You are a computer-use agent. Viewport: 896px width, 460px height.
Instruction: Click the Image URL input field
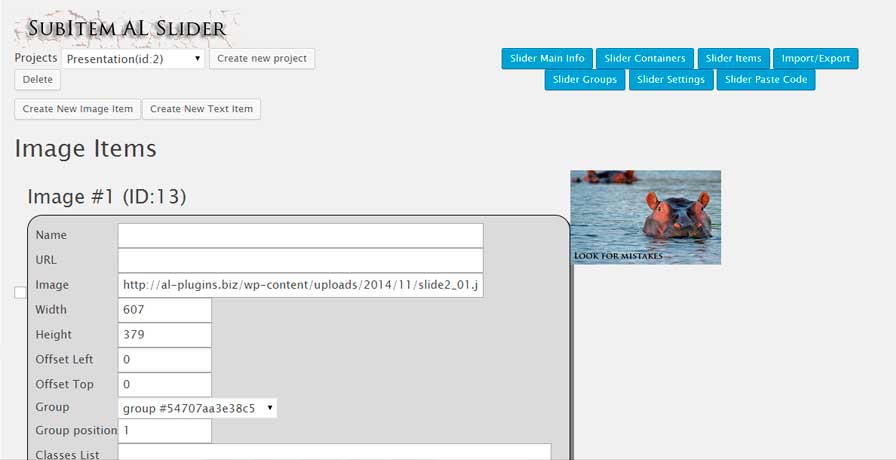(x=301, y=285)
